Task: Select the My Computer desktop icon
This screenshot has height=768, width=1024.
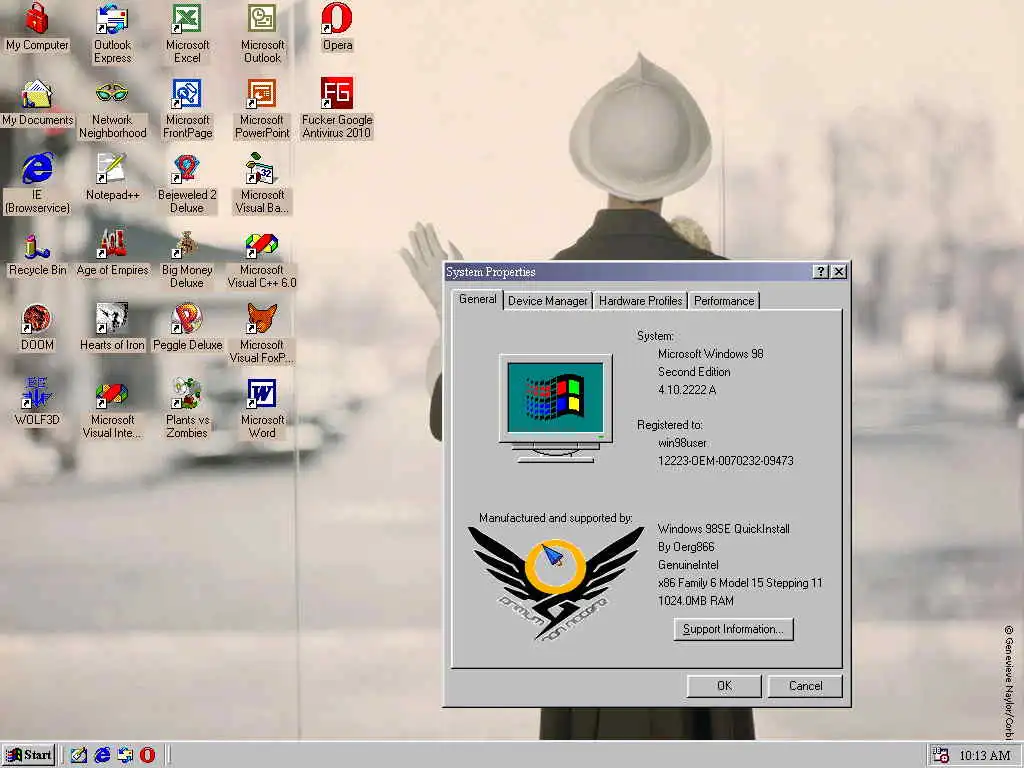Action: [x=37, y=27]
